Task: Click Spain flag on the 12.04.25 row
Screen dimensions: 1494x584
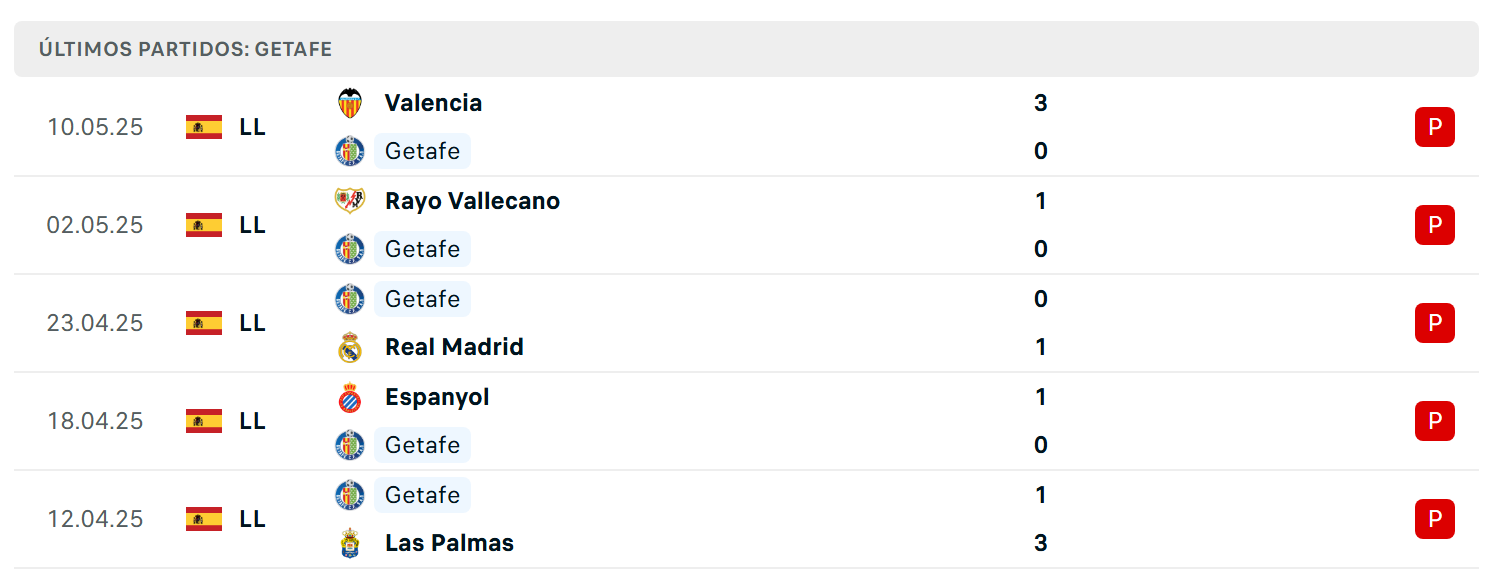Action: click(204, 519)
